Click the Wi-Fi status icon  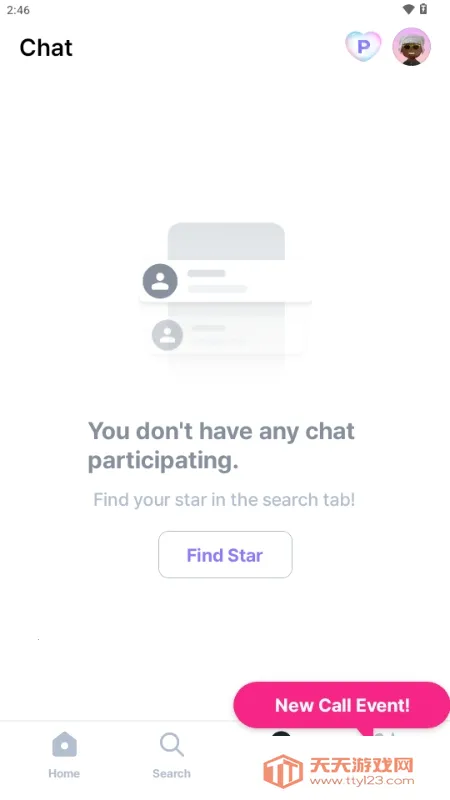pos(408,9)
